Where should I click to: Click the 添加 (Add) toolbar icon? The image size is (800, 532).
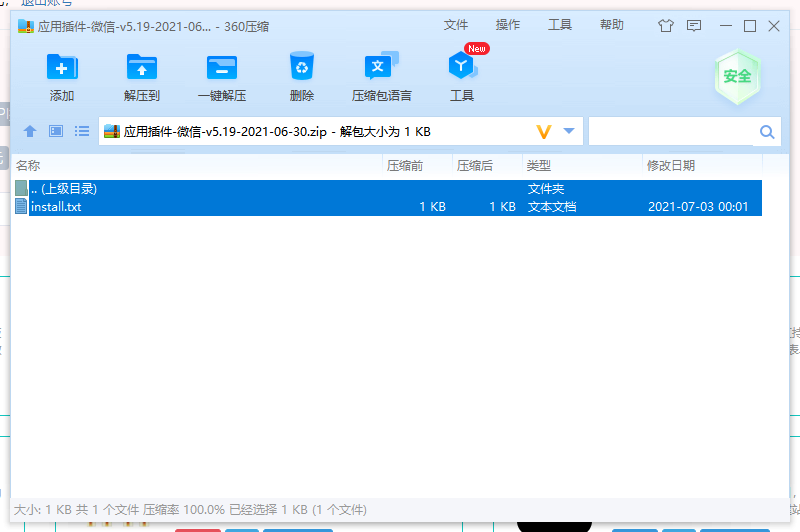pos(62,67)
